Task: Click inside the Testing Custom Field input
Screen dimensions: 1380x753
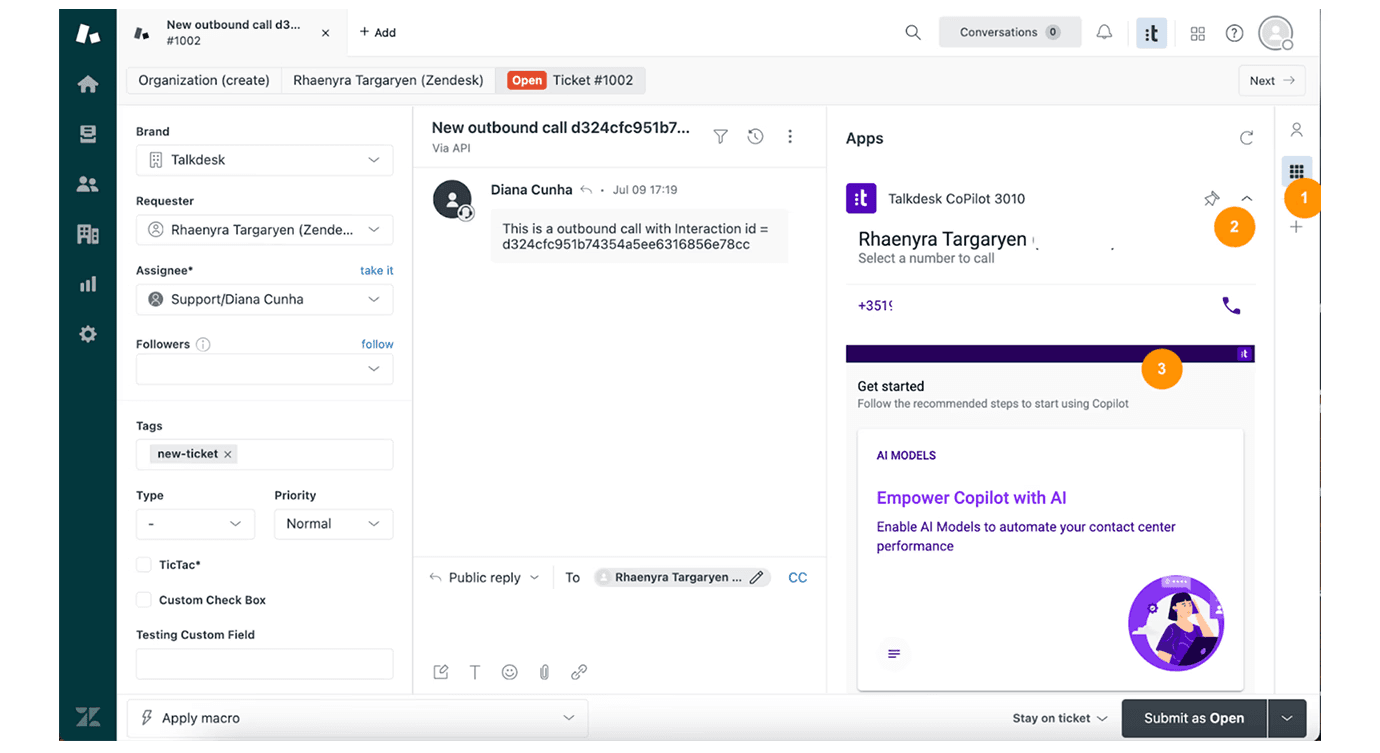Action: (264, 664)
